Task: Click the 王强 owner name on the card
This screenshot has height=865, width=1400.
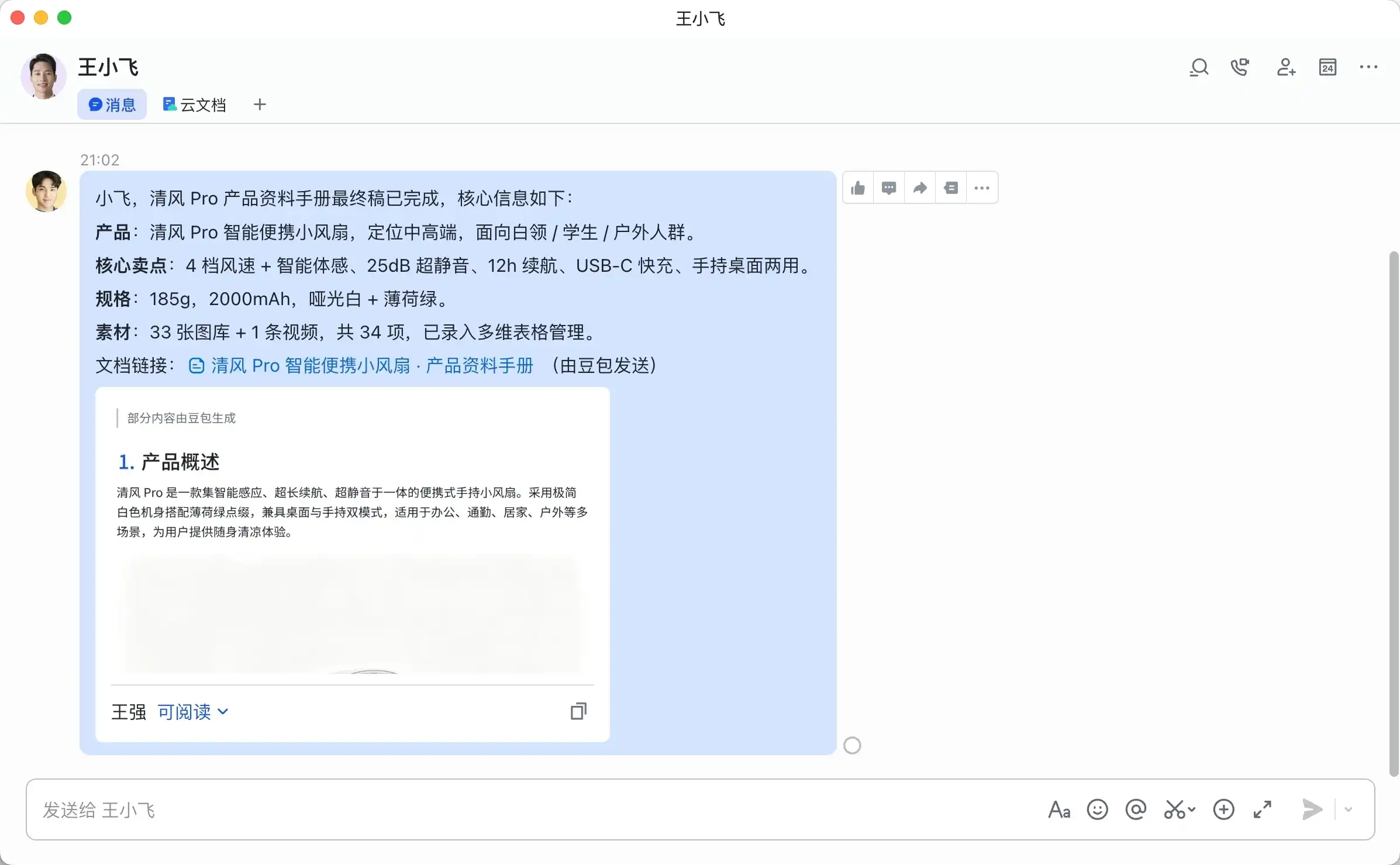Action: tap(129, 712)
